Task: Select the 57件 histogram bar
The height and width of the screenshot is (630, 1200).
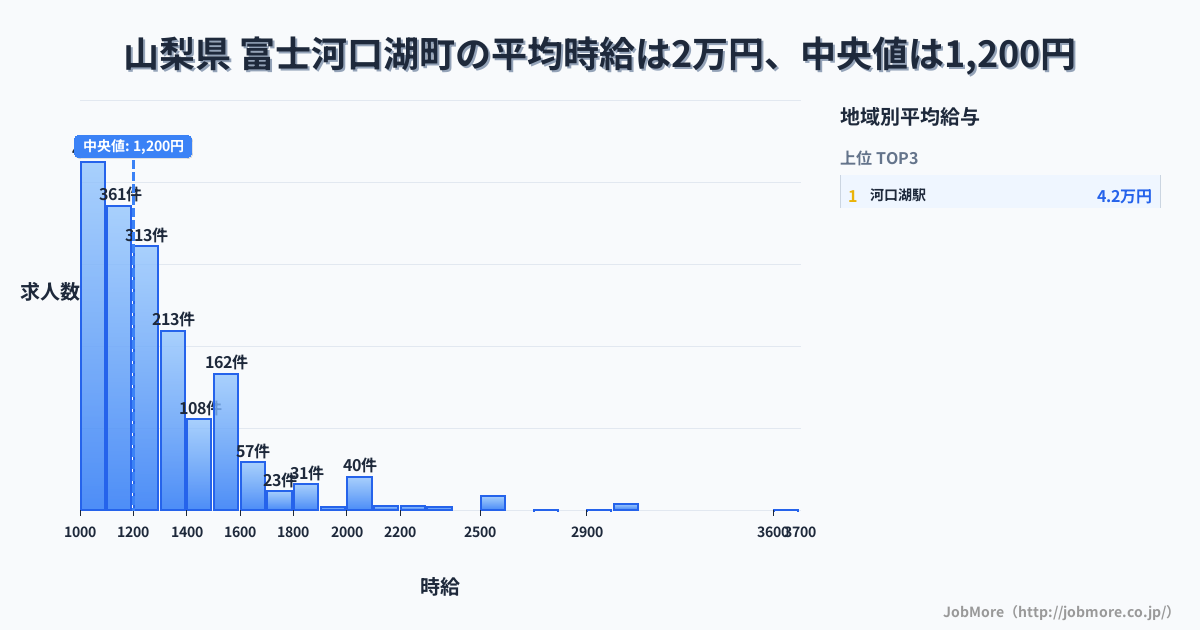Action: [x=253, y=485]
